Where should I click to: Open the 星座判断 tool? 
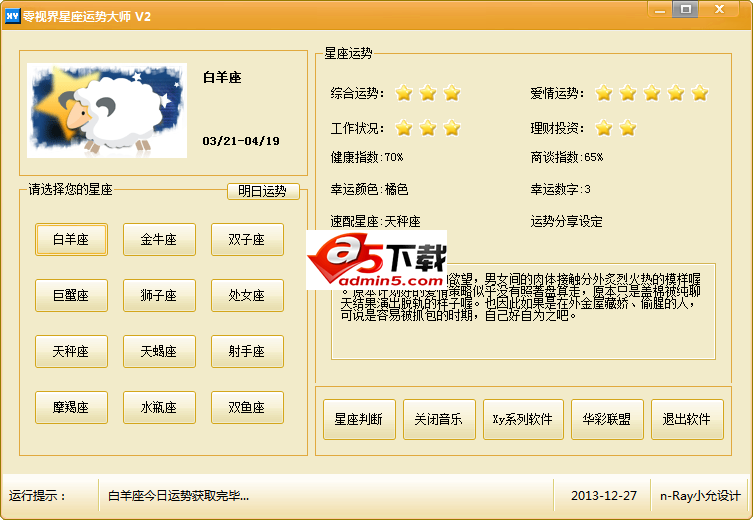coord(359,419)
